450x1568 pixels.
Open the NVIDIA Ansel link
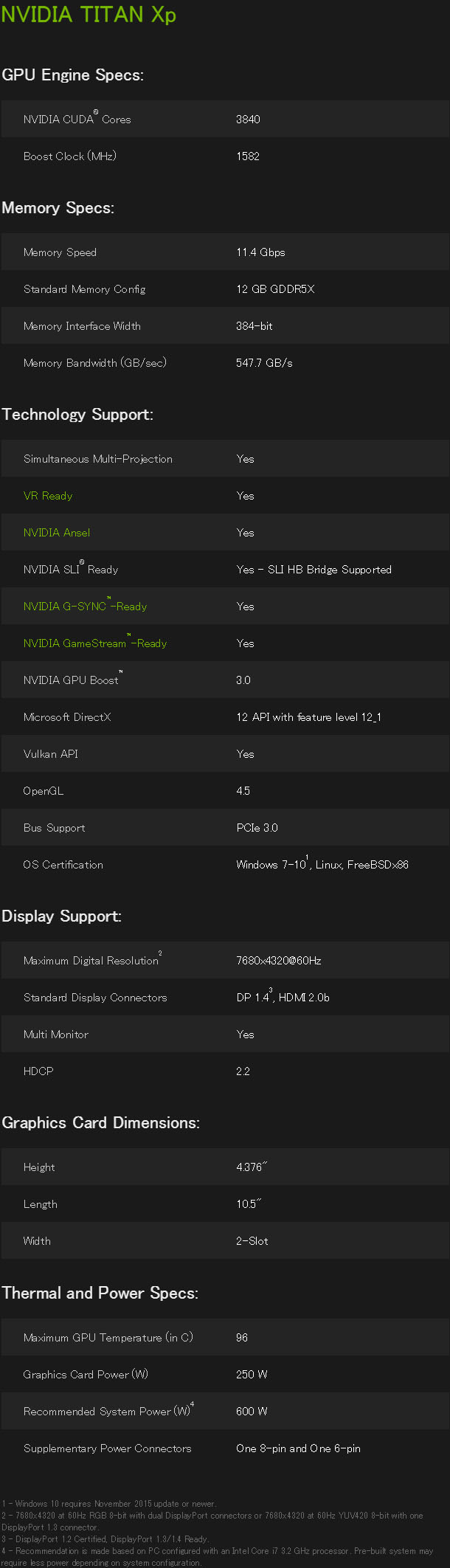(x=57, y=533)
